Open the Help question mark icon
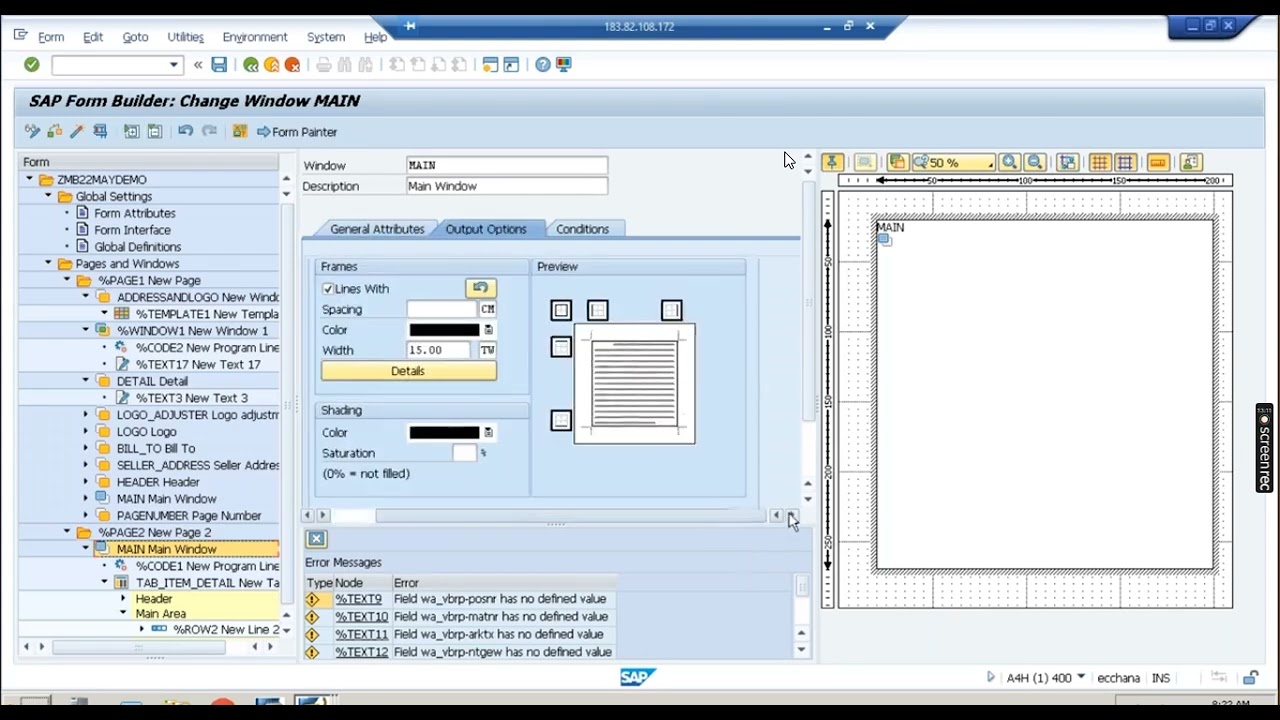The width and height of the screenshot is (1280, 720). point(542,65)
